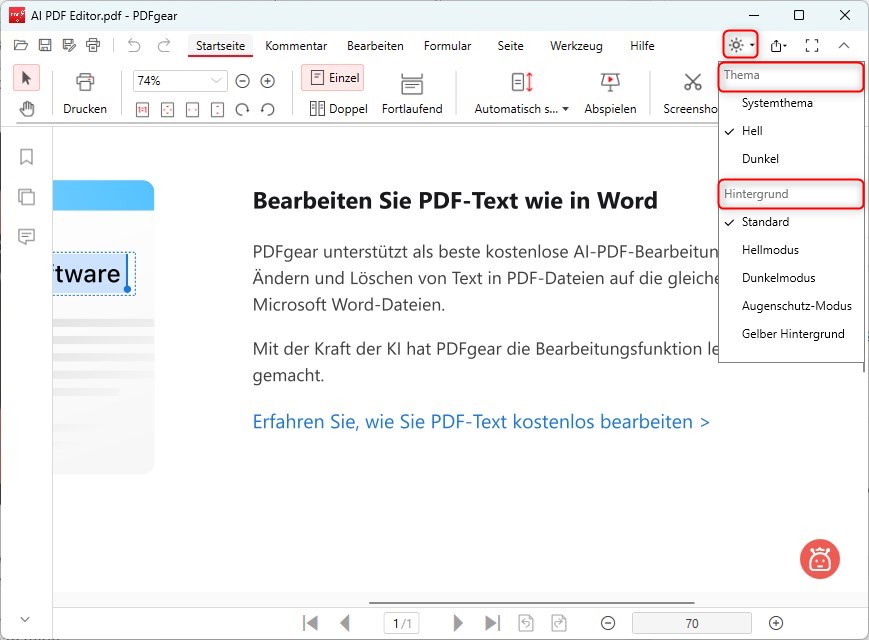Screen dimensions: 869x640
Task: Click the bottom zoom value 70 field
Action: coord(692,623)
